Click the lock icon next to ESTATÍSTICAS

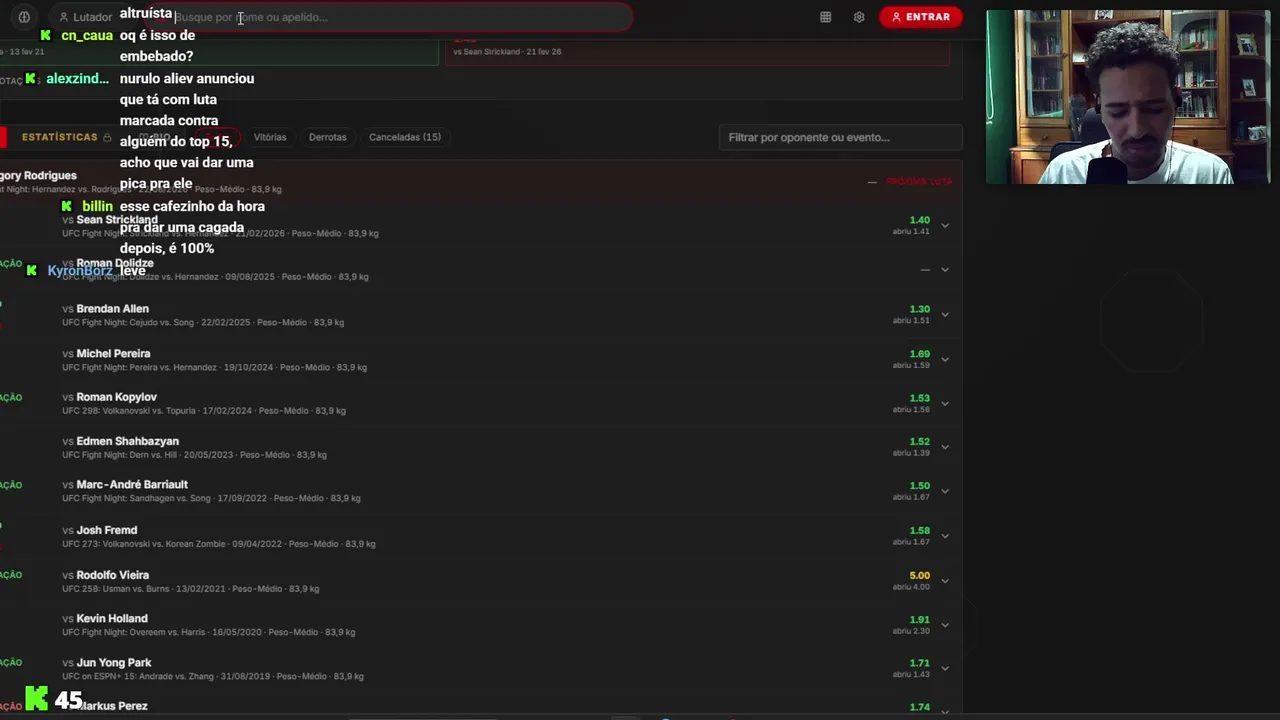click(x=107, y=137)
